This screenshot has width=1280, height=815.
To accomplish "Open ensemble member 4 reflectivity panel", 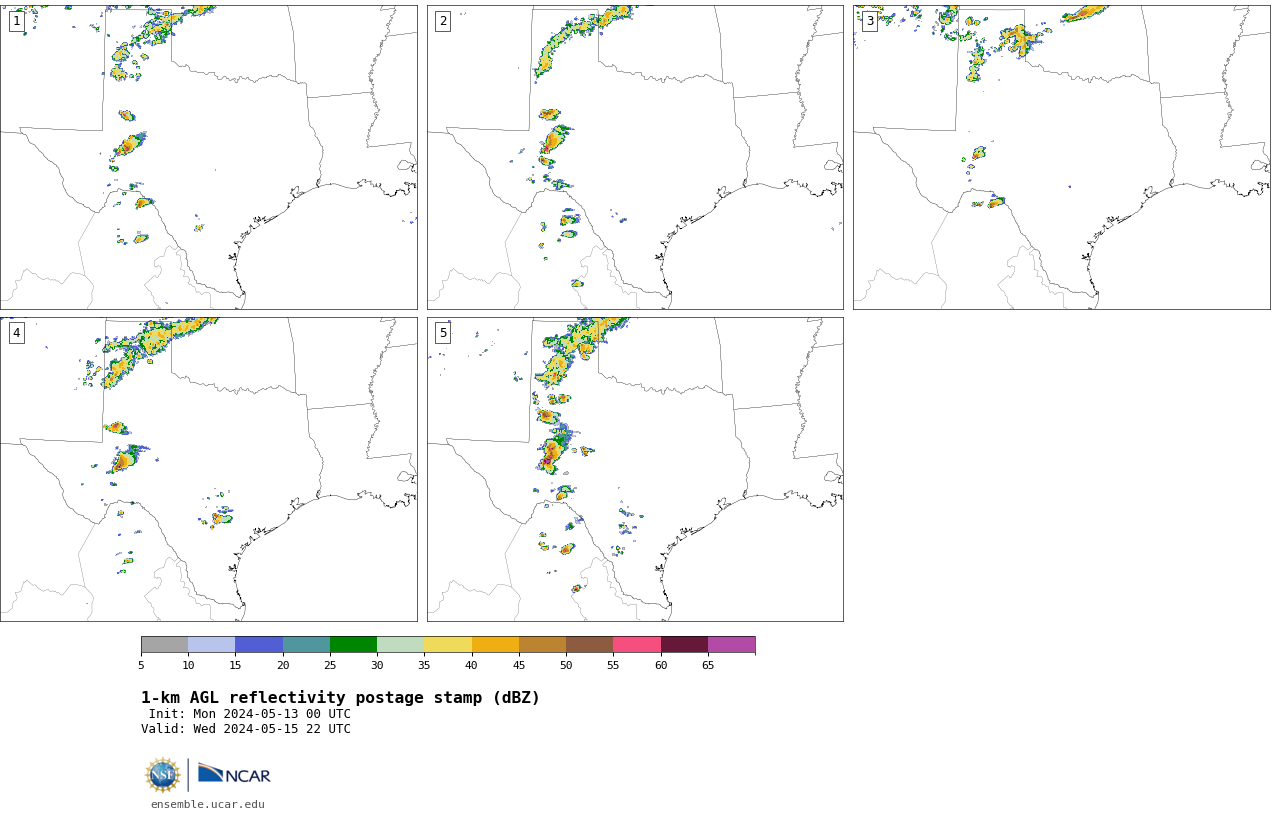I will coord(208,469).
